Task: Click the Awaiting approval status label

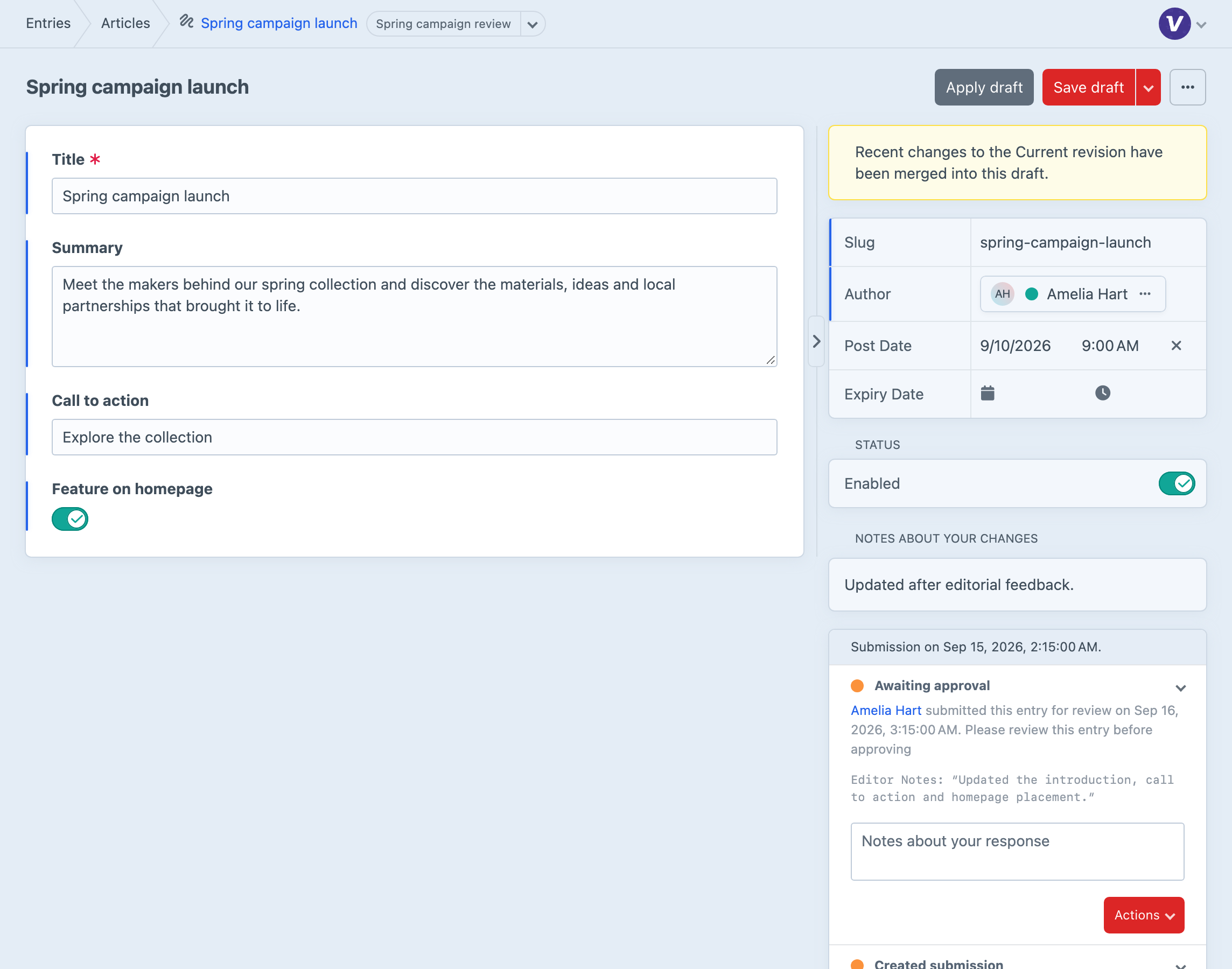Action: click(932, 685)
